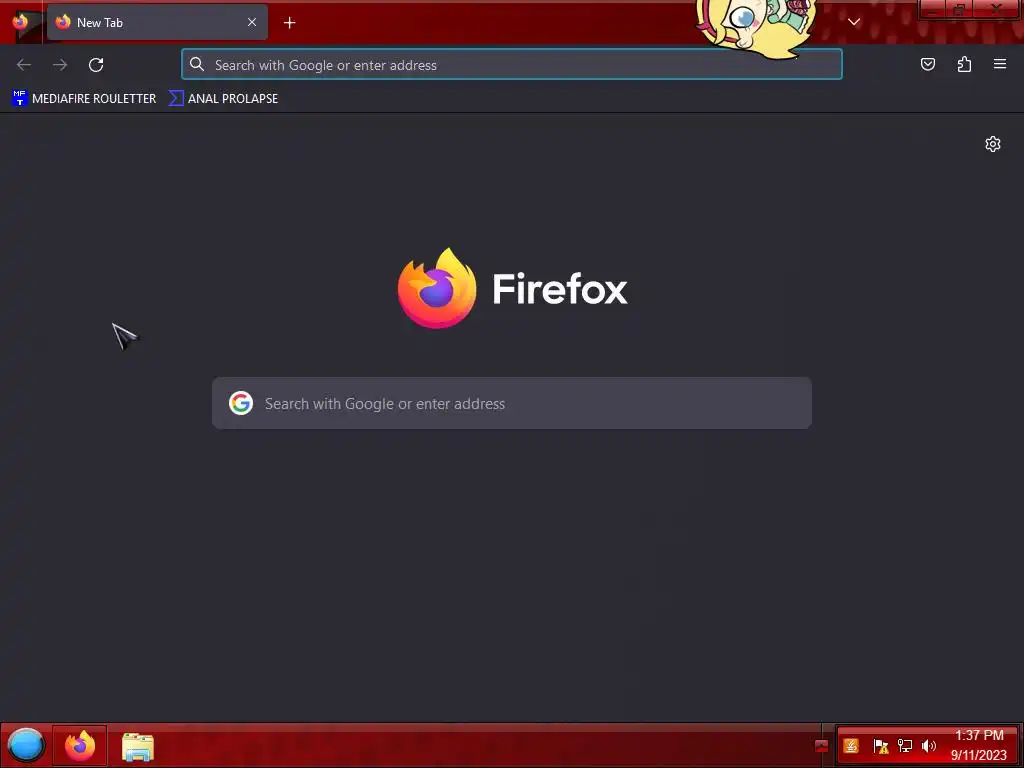
Task: Open a new tab with plus button
Action: (x=289, y=23)
